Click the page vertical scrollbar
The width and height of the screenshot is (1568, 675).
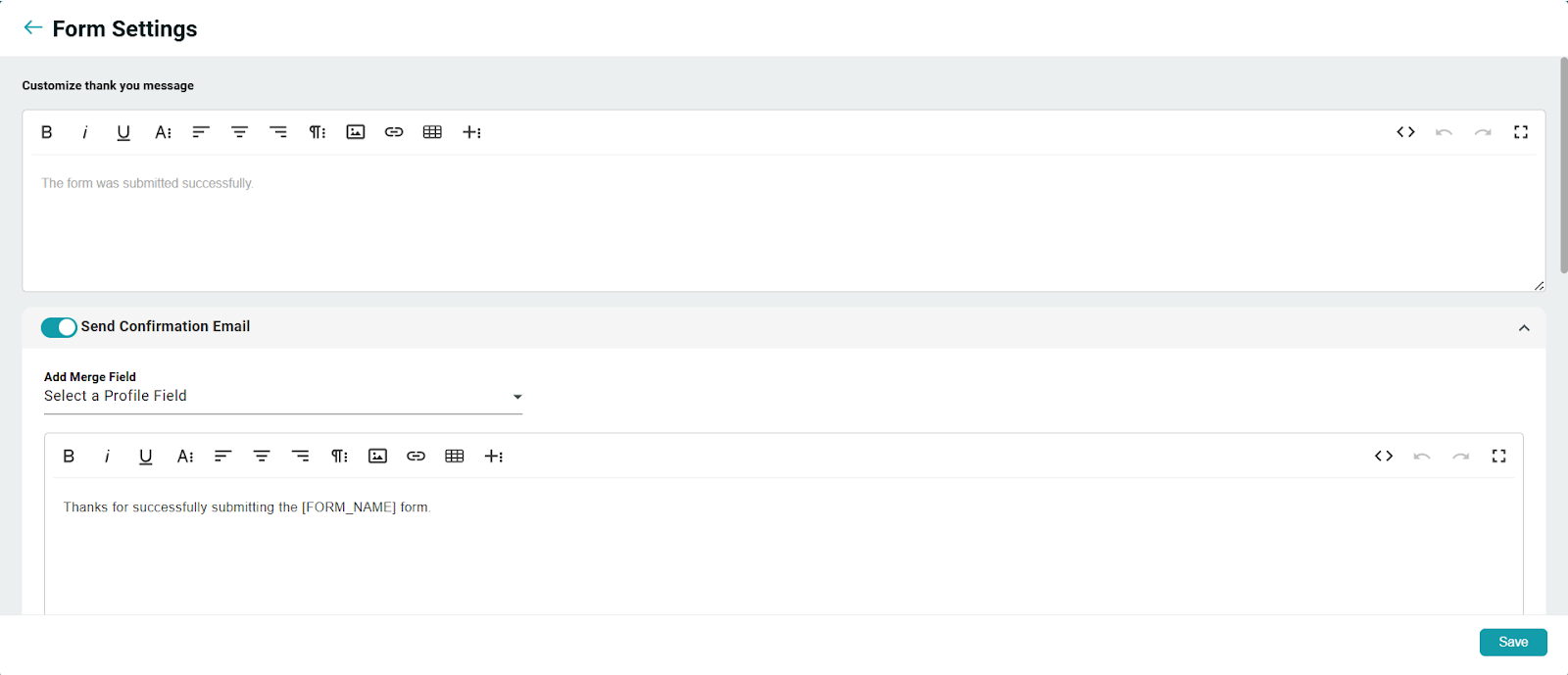tap(1563, 167)
